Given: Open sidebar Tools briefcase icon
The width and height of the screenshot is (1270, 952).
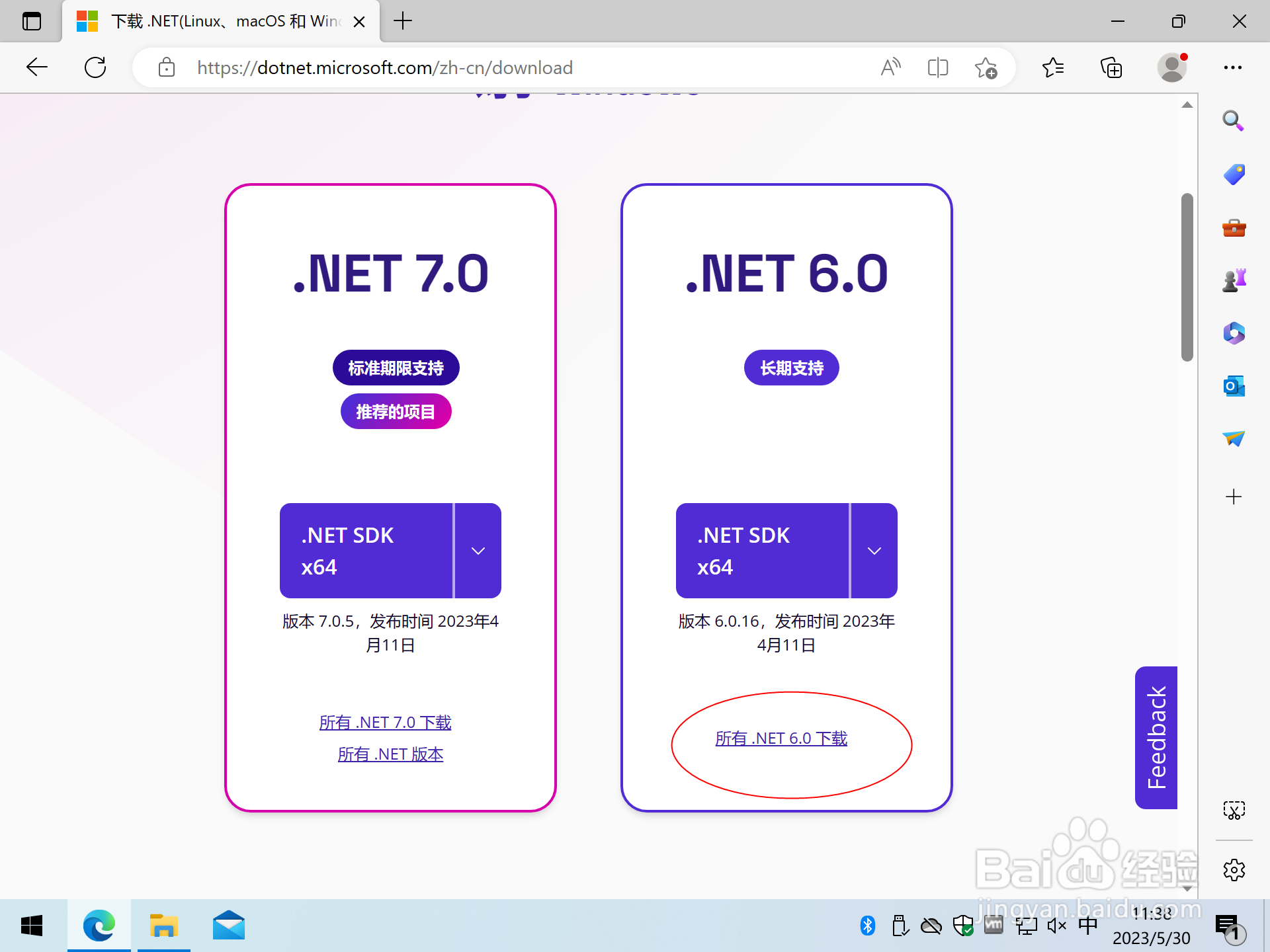Looking at the screenshot, I should [x=1234, y=228].
